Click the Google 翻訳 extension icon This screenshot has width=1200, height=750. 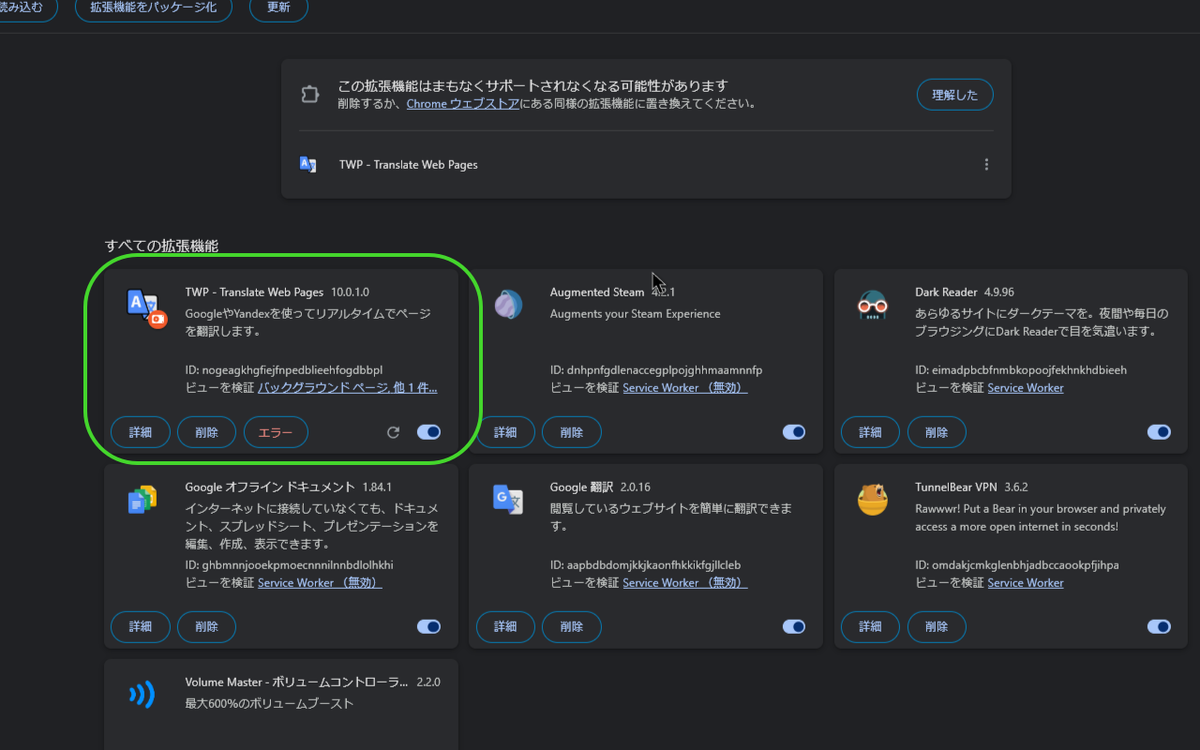pos(508,499)
